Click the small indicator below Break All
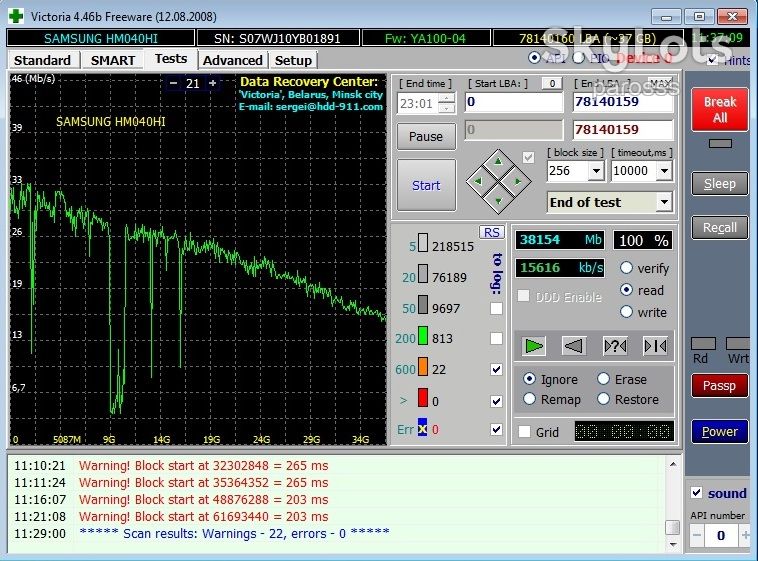758x561 pixels. point(720,144)
